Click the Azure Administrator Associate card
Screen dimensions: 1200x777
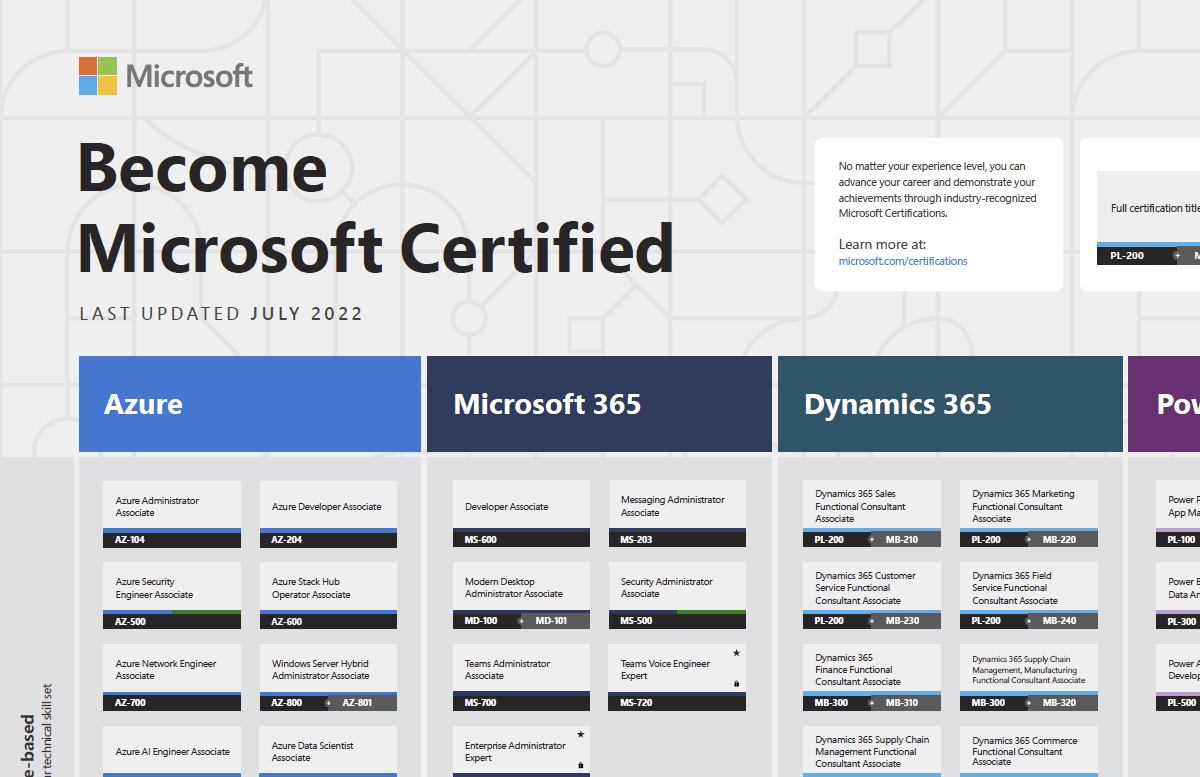171,506
